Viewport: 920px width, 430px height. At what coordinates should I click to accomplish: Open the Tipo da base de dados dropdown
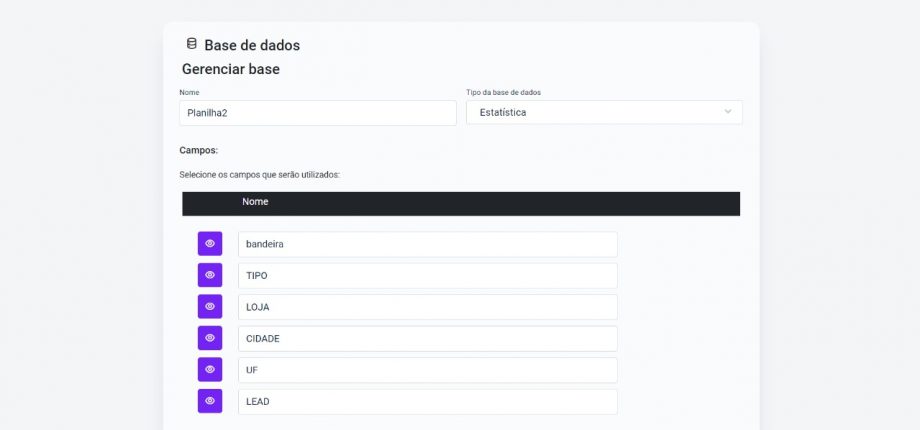[604, 112]
